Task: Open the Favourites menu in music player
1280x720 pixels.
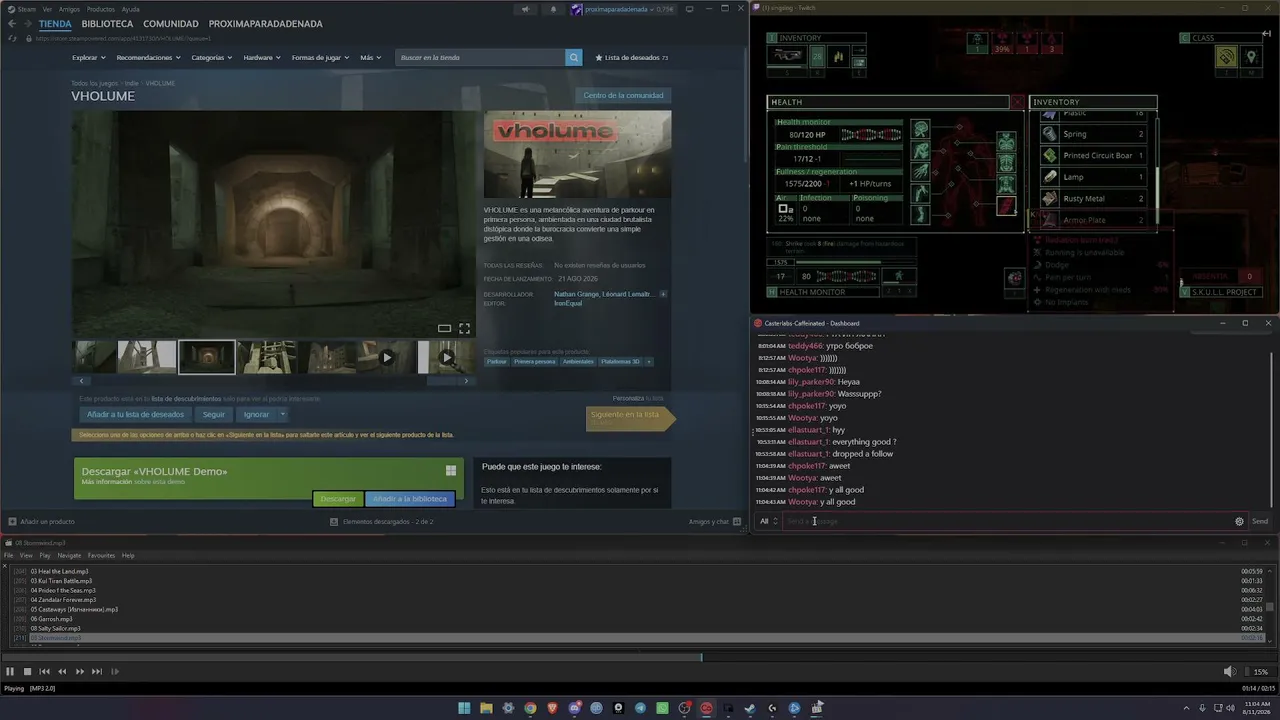Action: (101, 556)
